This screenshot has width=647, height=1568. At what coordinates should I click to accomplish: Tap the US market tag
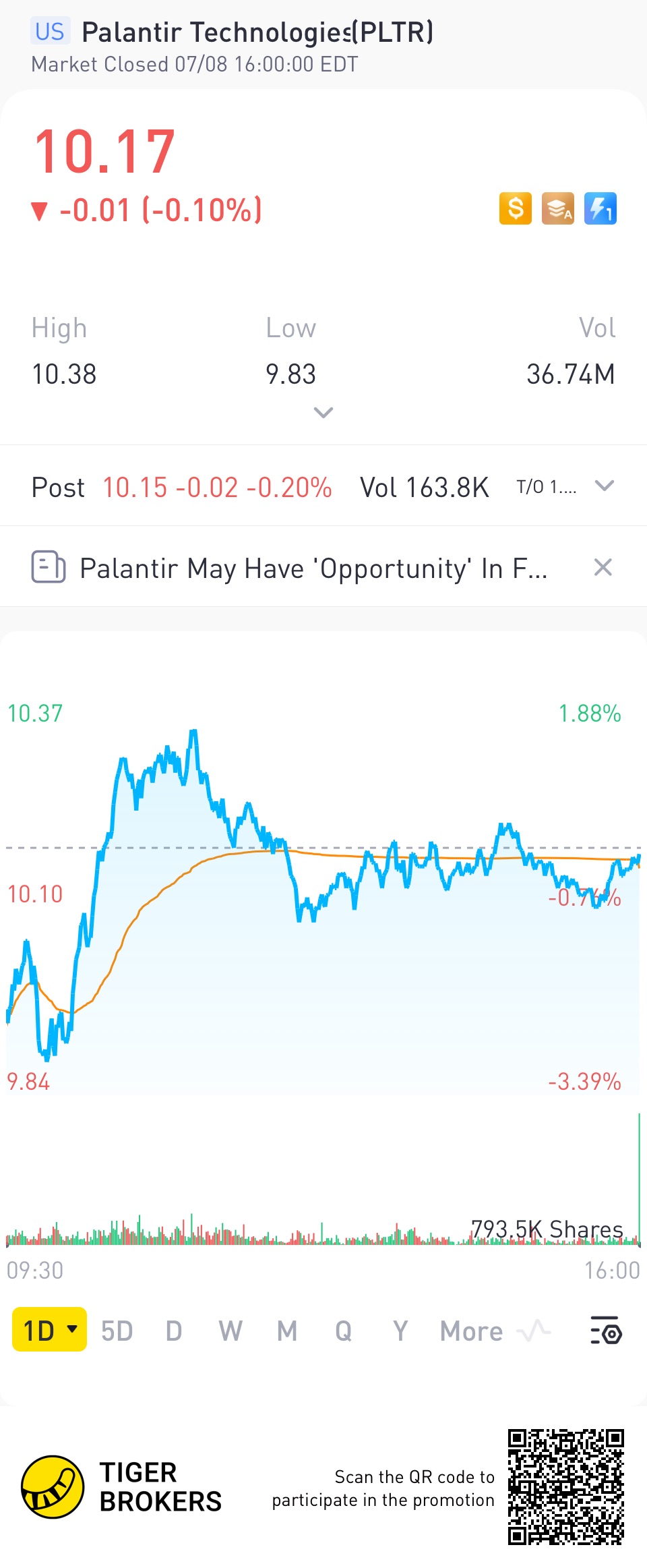point(50,32)
